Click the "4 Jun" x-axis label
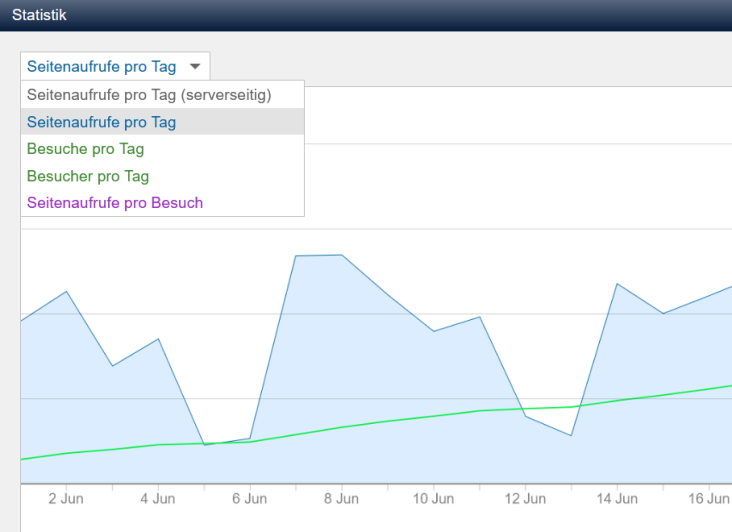Viewport: 732px width, 532px height. (x=157, y=498)
